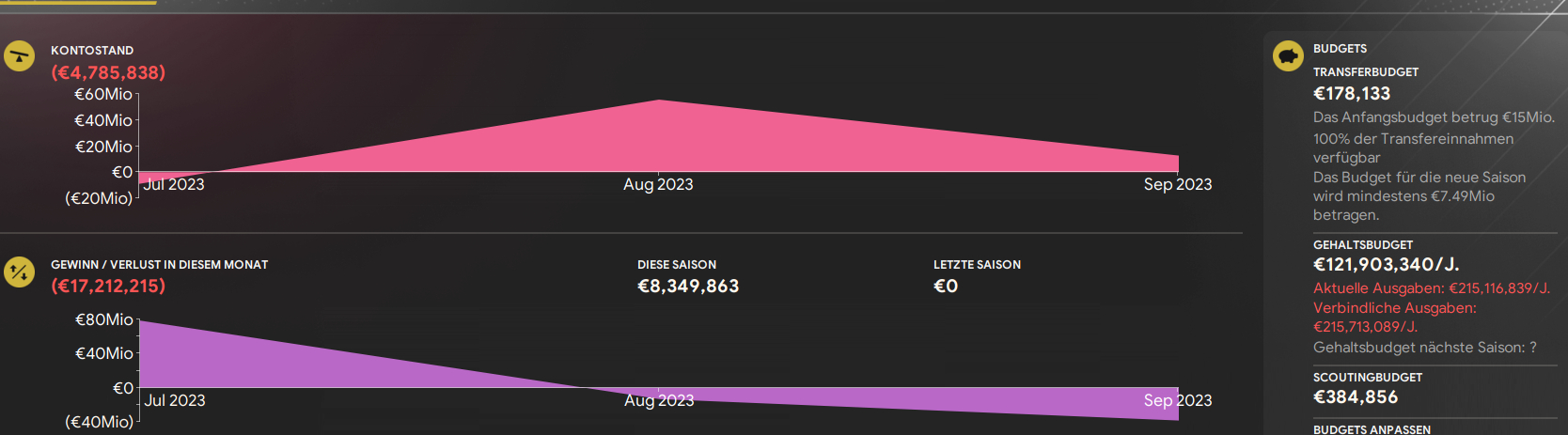Click the Budgets piggy bank icon

pyautogui.click(x=1288, y=56)
